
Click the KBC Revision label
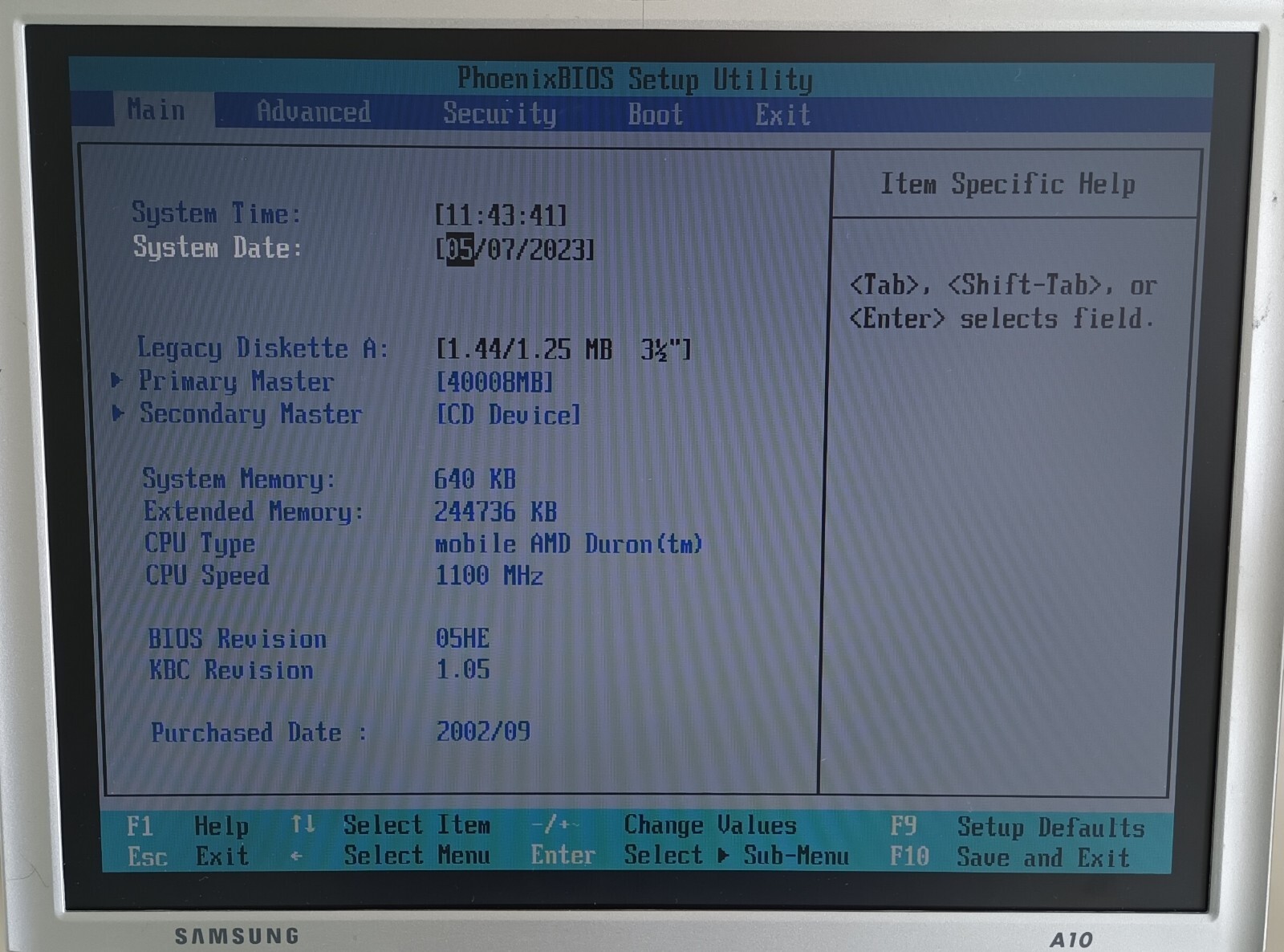(x=231, y=670)
